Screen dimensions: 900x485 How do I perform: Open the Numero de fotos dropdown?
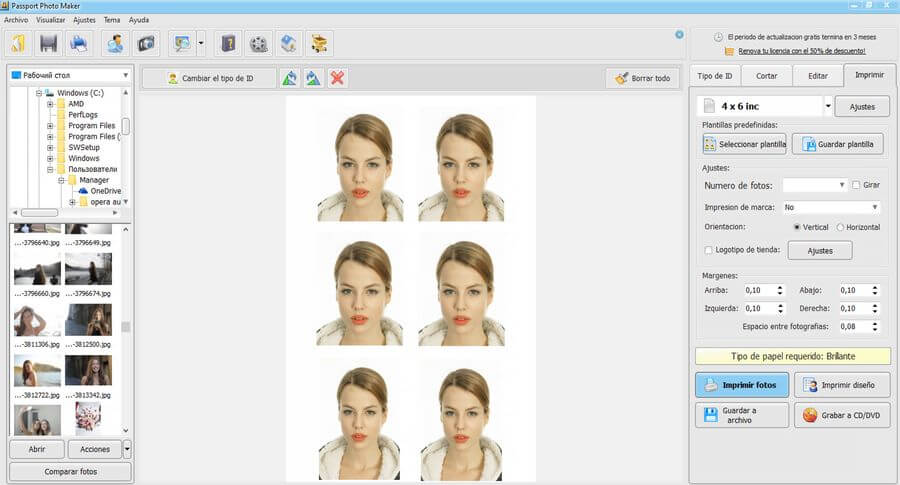(x=842, y=185)
